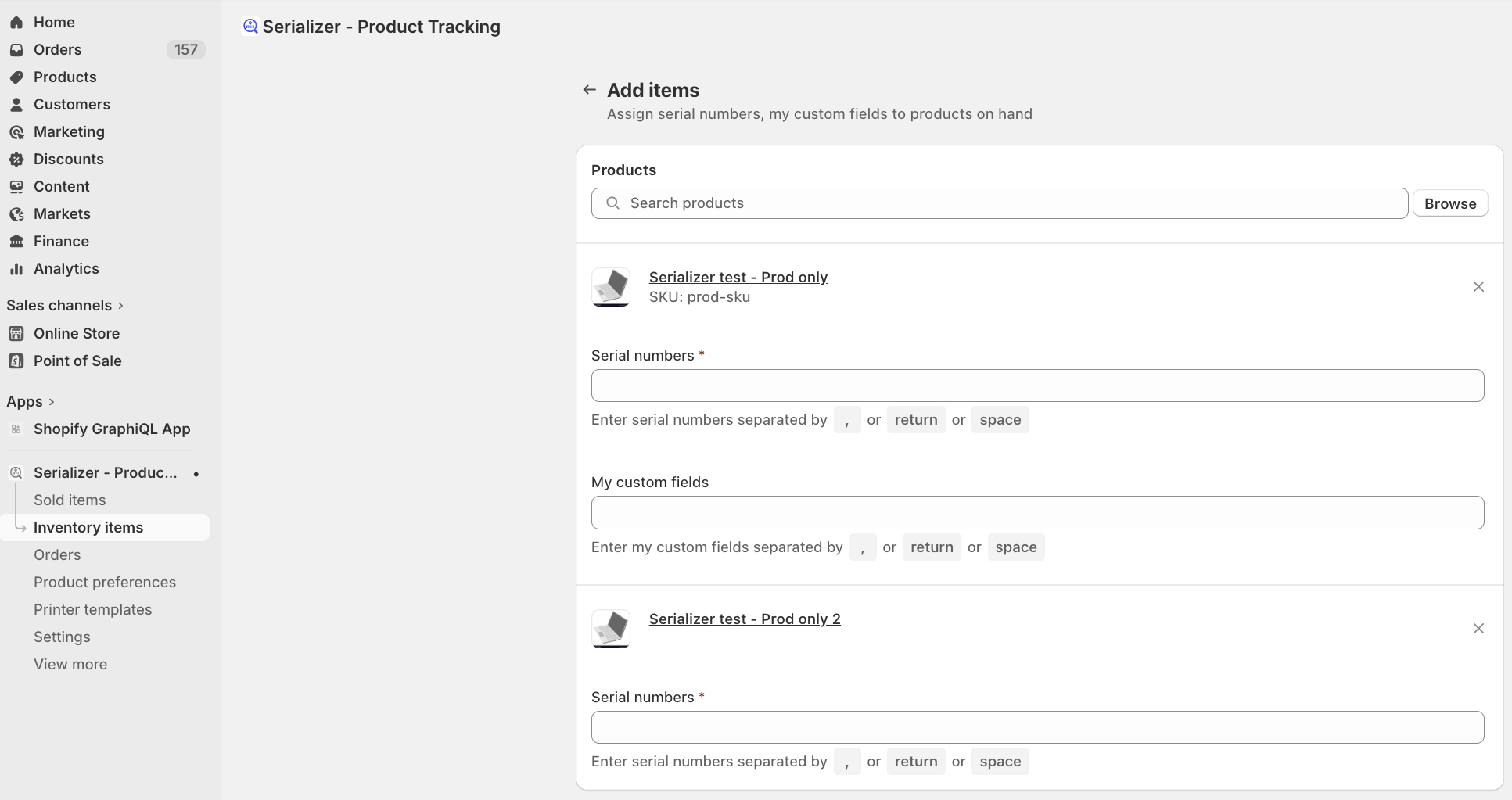Expand View more in Serializer submenu
1512x800 pixels.
(70, 665)
